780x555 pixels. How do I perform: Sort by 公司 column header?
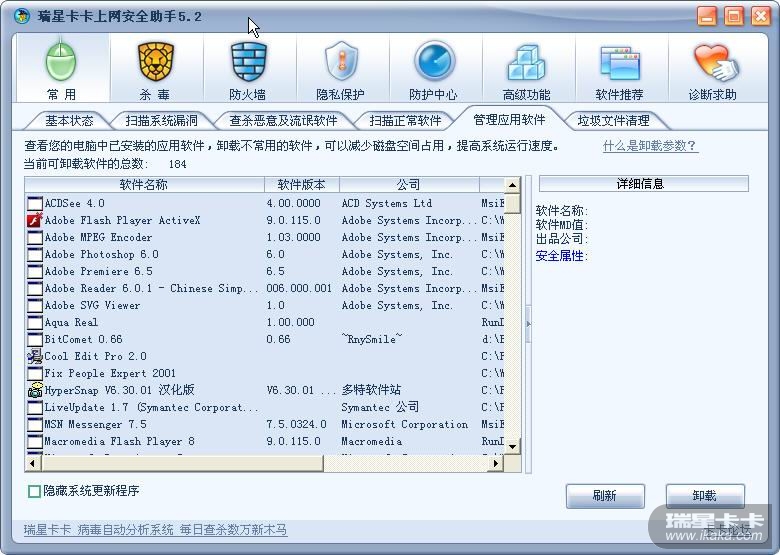pyautogui.click(x=409, y=185)
